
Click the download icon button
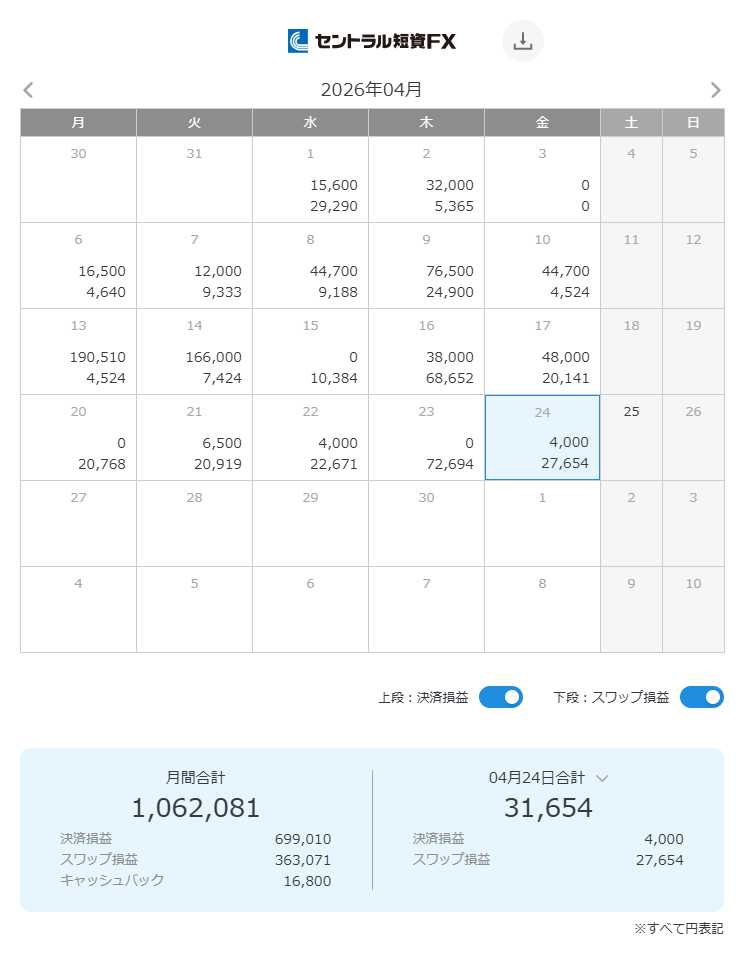[522, 41]
